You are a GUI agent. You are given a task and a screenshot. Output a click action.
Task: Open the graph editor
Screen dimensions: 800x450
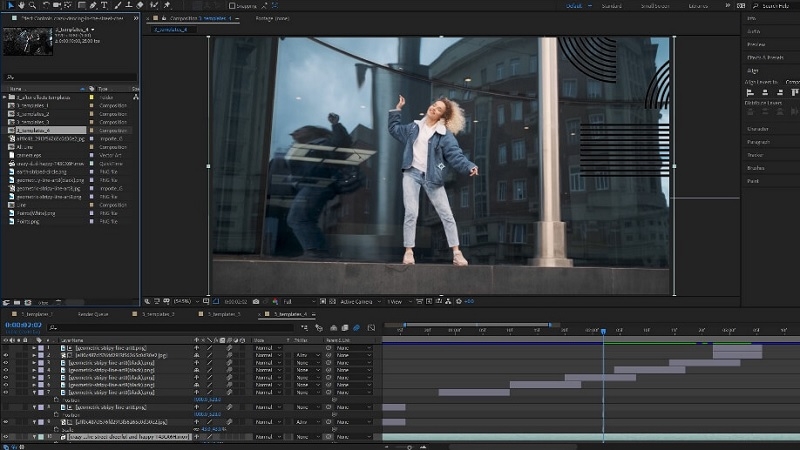pos(371,328)
